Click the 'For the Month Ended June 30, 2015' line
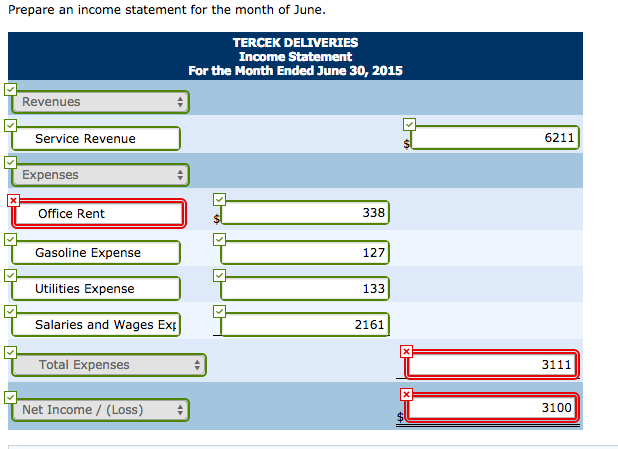618x449 pixels. pos(295,71)
